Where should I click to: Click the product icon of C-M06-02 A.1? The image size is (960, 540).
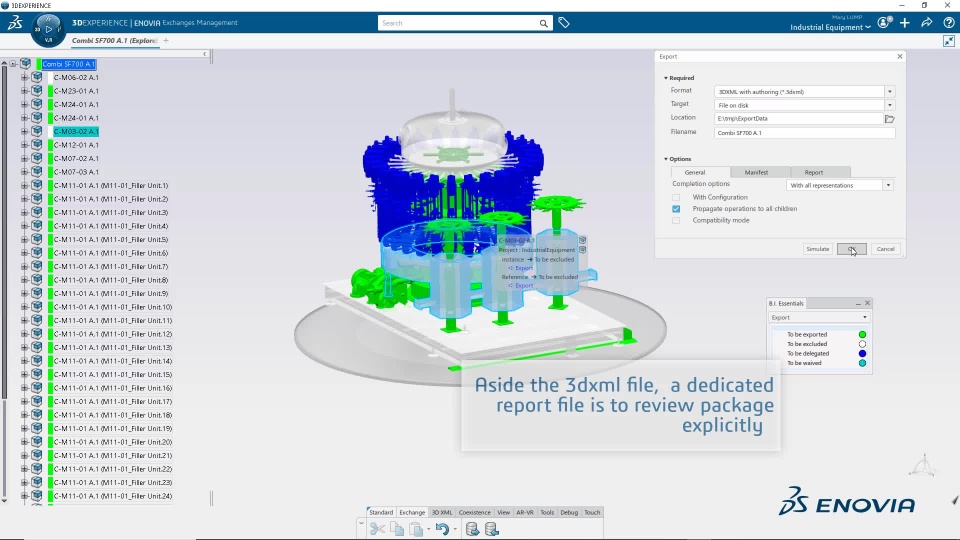point(37,77)
